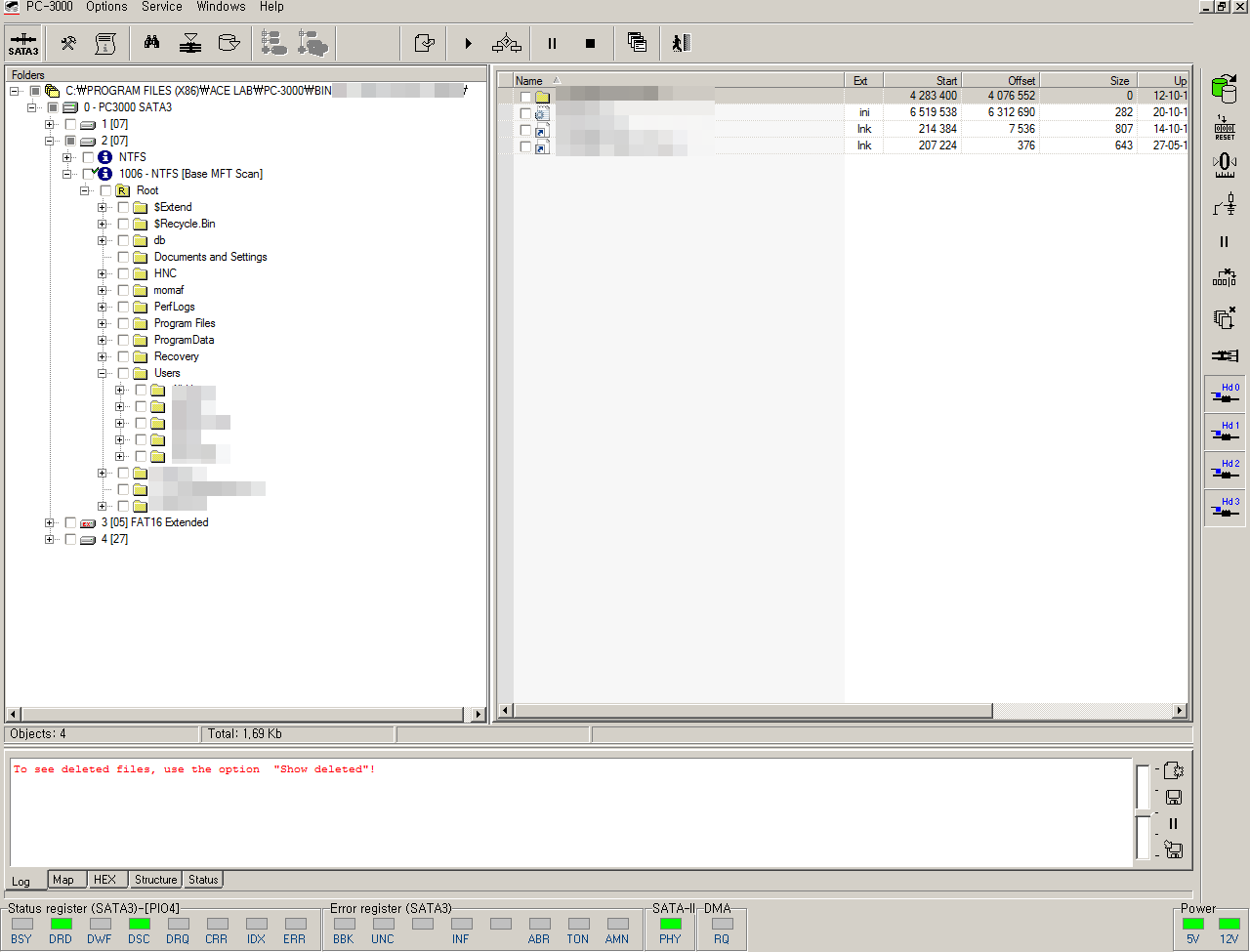1250x952 pixels.
Task: Click the copy-with-x pages icon in right sidebar
Action: [x=1225, y=317]
